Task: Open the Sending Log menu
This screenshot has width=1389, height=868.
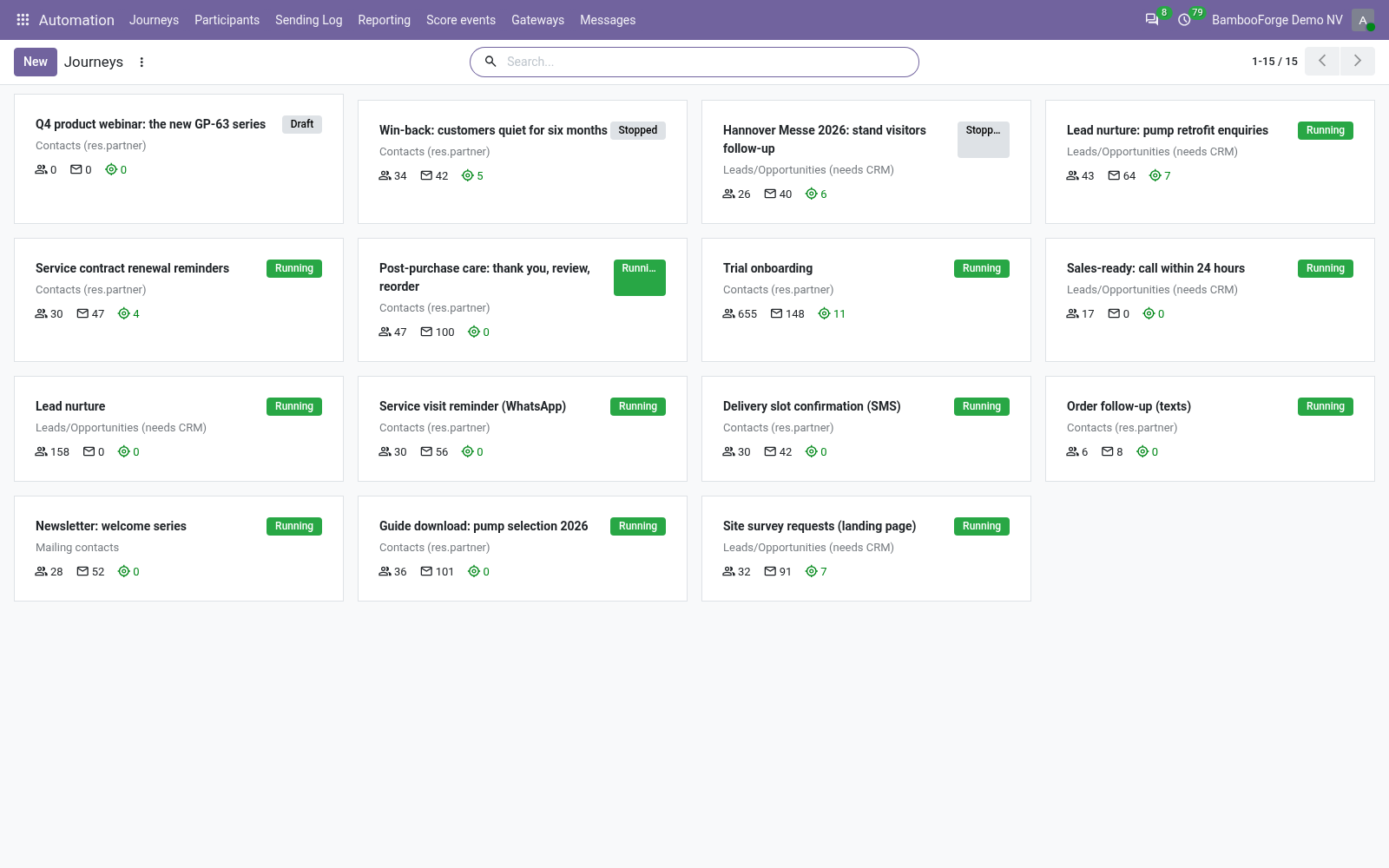Action: click(x=308, y=20)
